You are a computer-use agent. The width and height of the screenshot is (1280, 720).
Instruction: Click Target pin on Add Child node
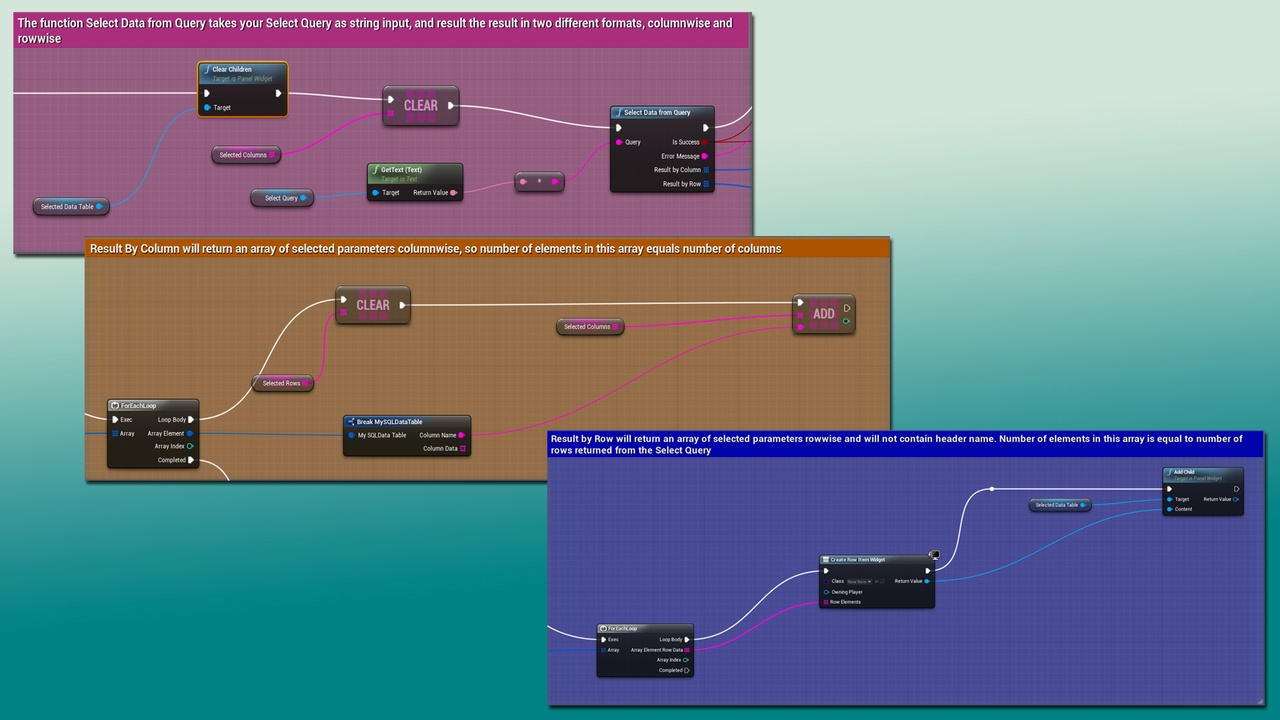pyautogui.click(x=1169, y=499)
